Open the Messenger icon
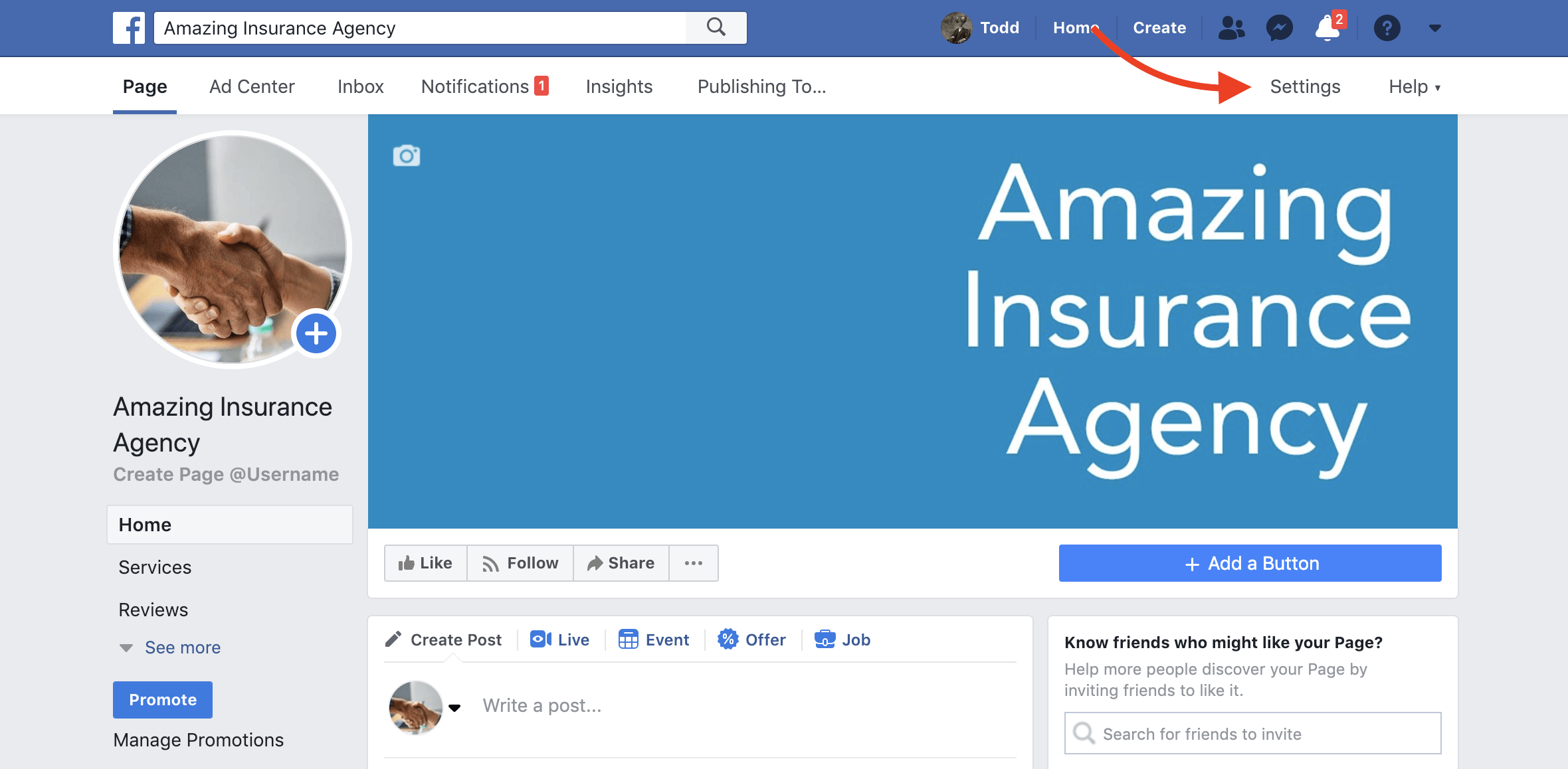 pyautogui.click(x=1279, y=28)
